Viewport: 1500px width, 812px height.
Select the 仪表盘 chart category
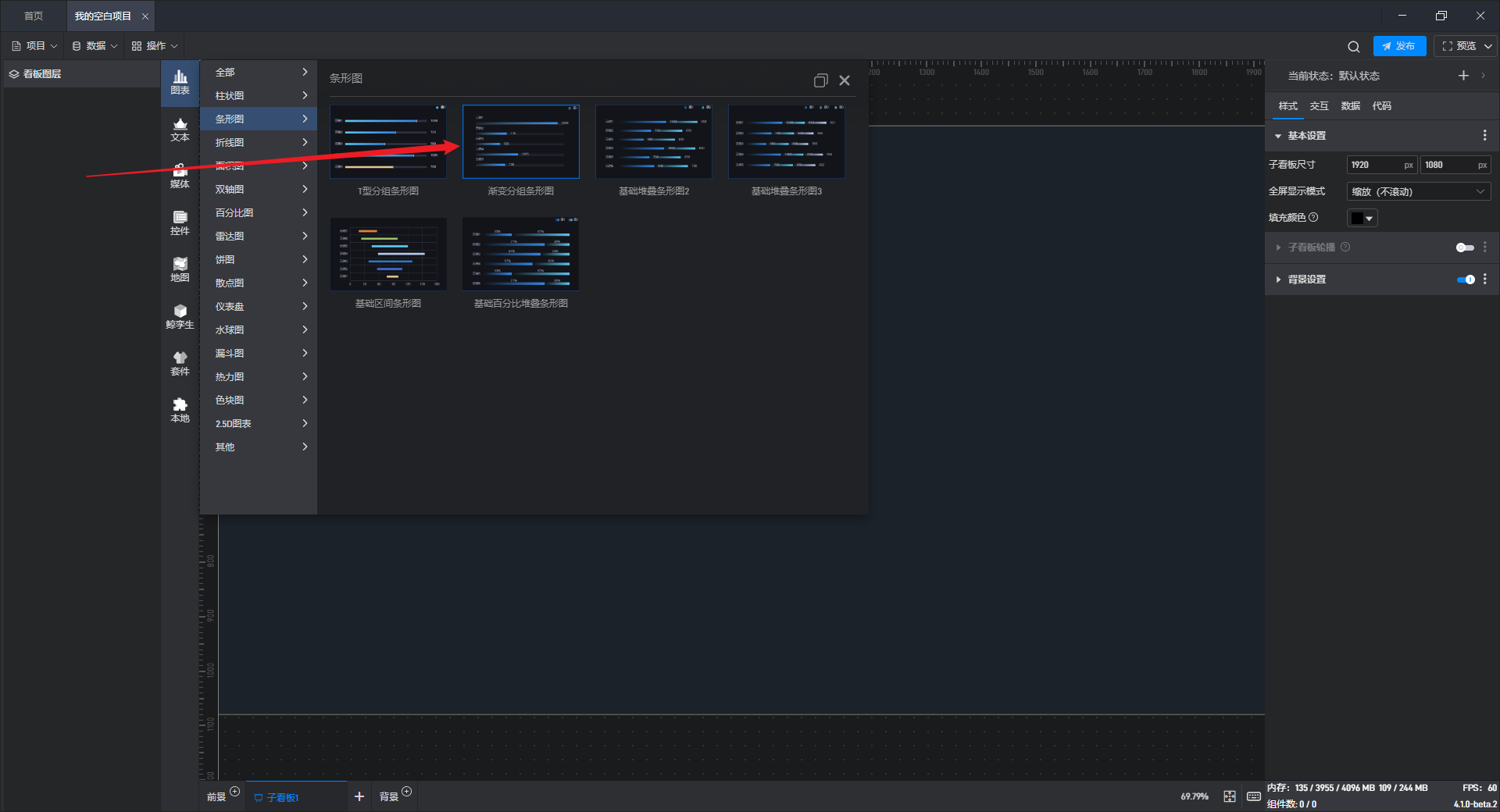259,307
